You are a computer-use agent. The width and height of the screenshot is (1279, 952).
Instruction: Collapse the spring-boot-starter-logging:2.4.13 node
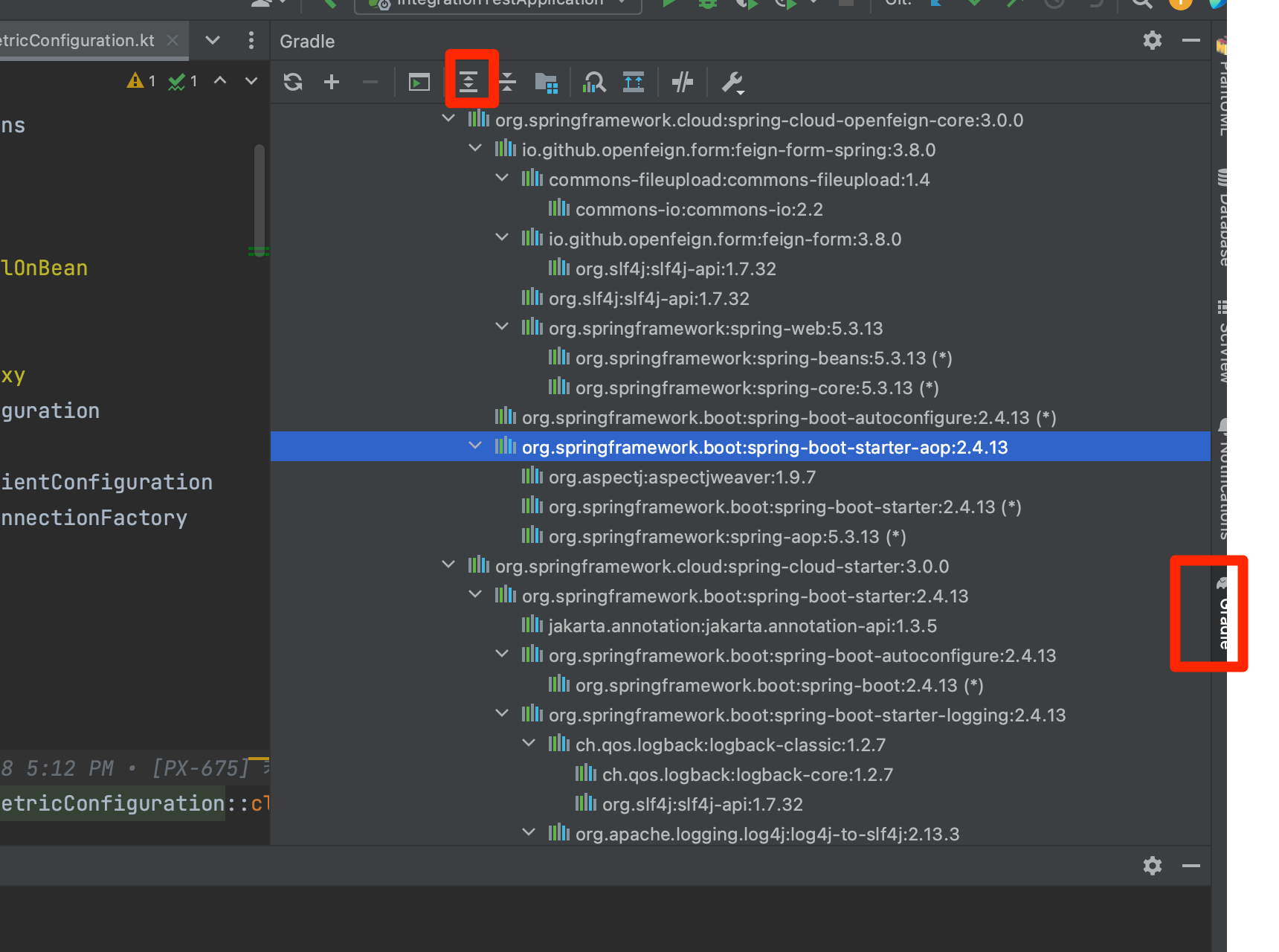pyautogui.click(x=502, y=714)
